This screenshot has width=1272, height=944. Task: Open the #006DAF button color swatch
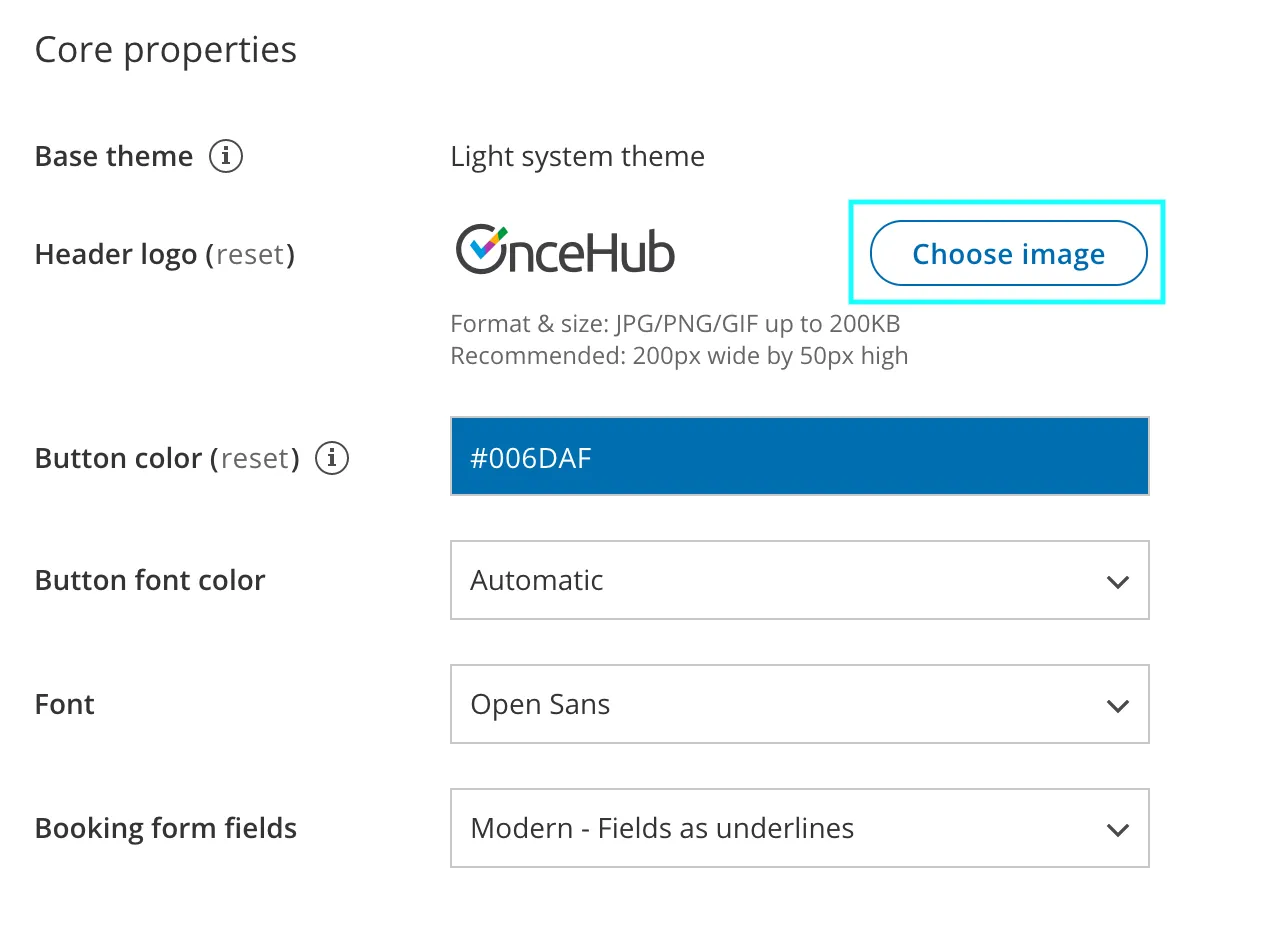(x=800, y=456)
